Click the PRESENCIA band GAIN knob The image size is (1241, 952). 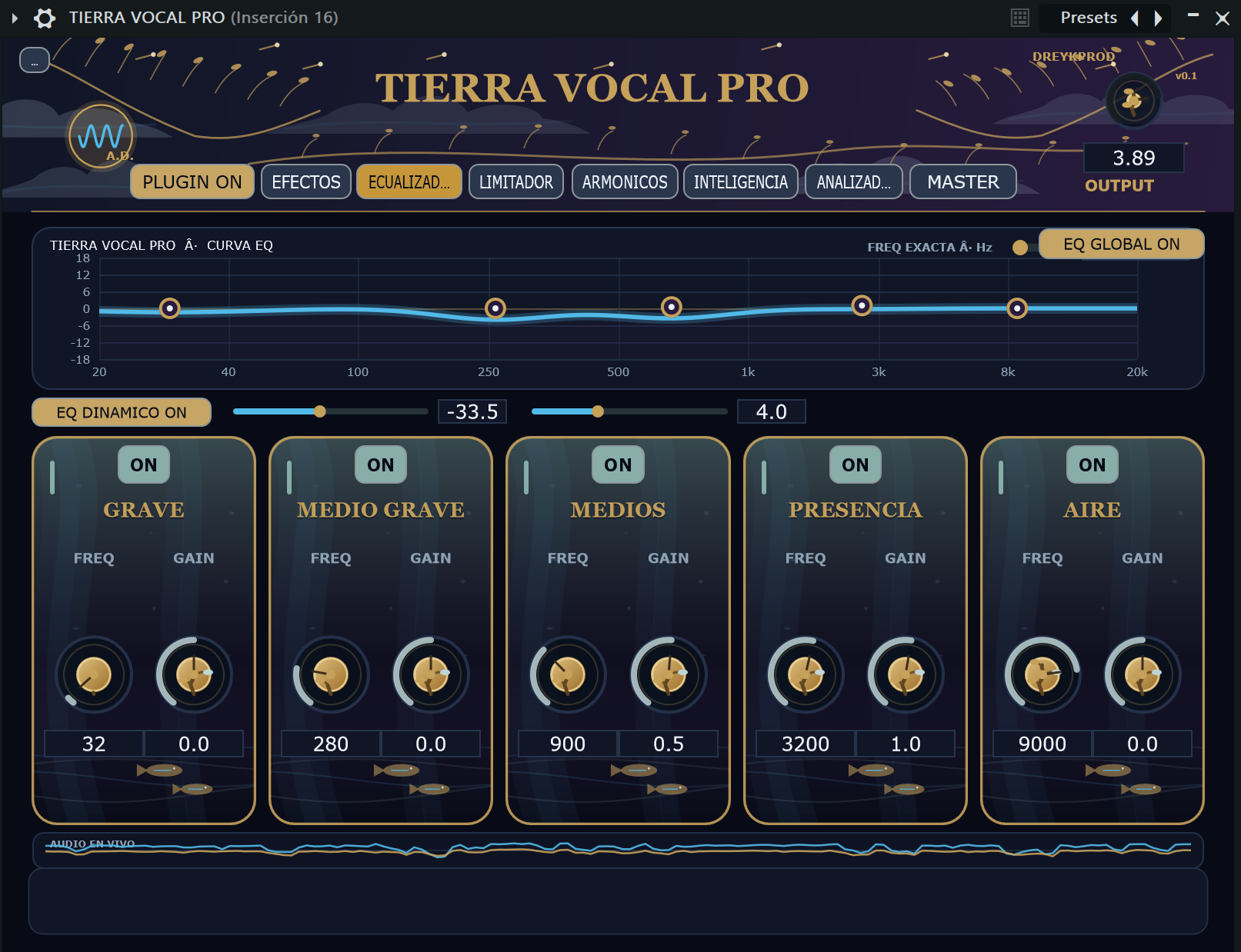(x=906, y=675)
